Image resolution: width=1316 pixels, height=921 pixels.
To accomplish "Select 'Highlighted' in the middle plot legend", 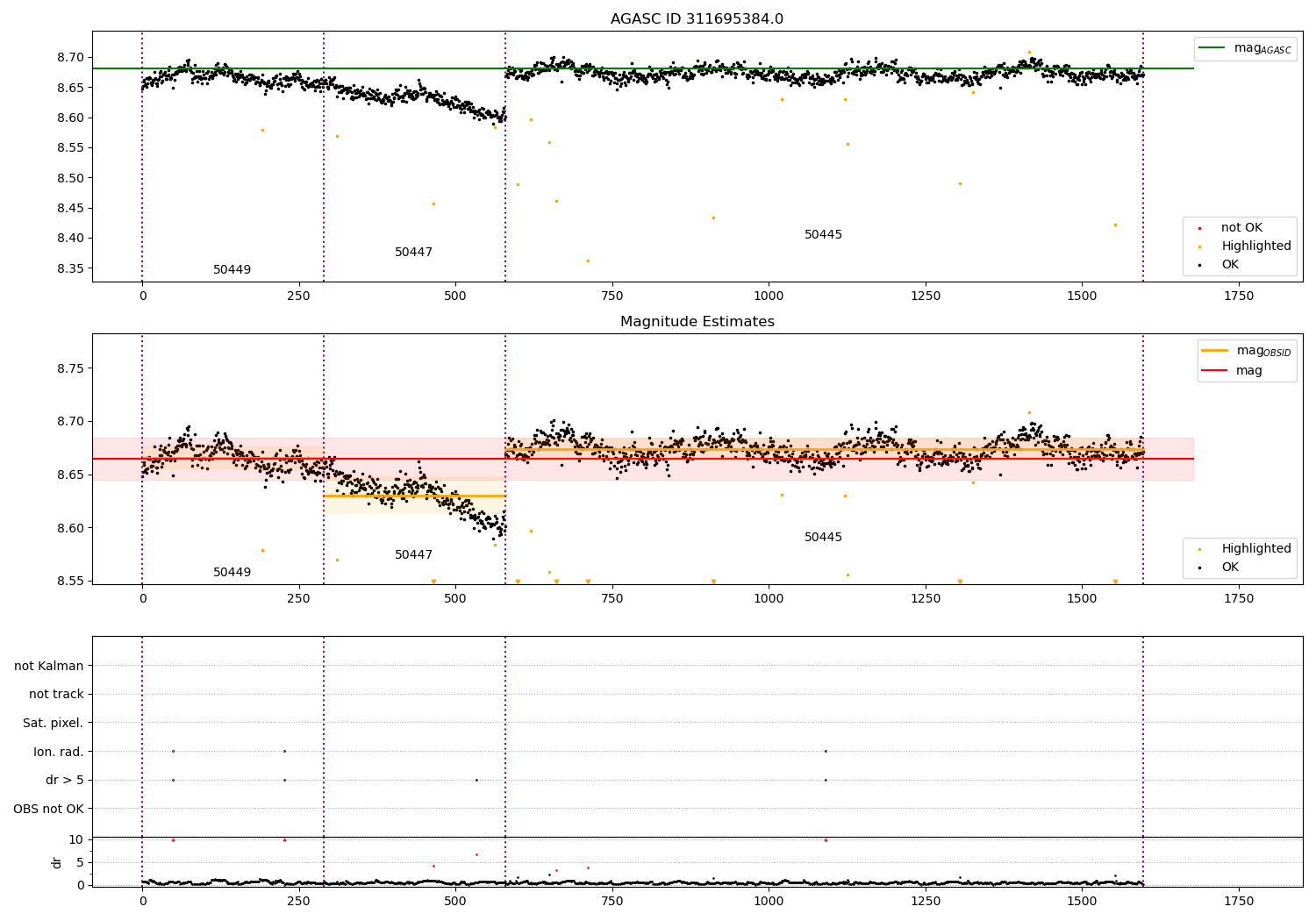I will point(1256,549).
